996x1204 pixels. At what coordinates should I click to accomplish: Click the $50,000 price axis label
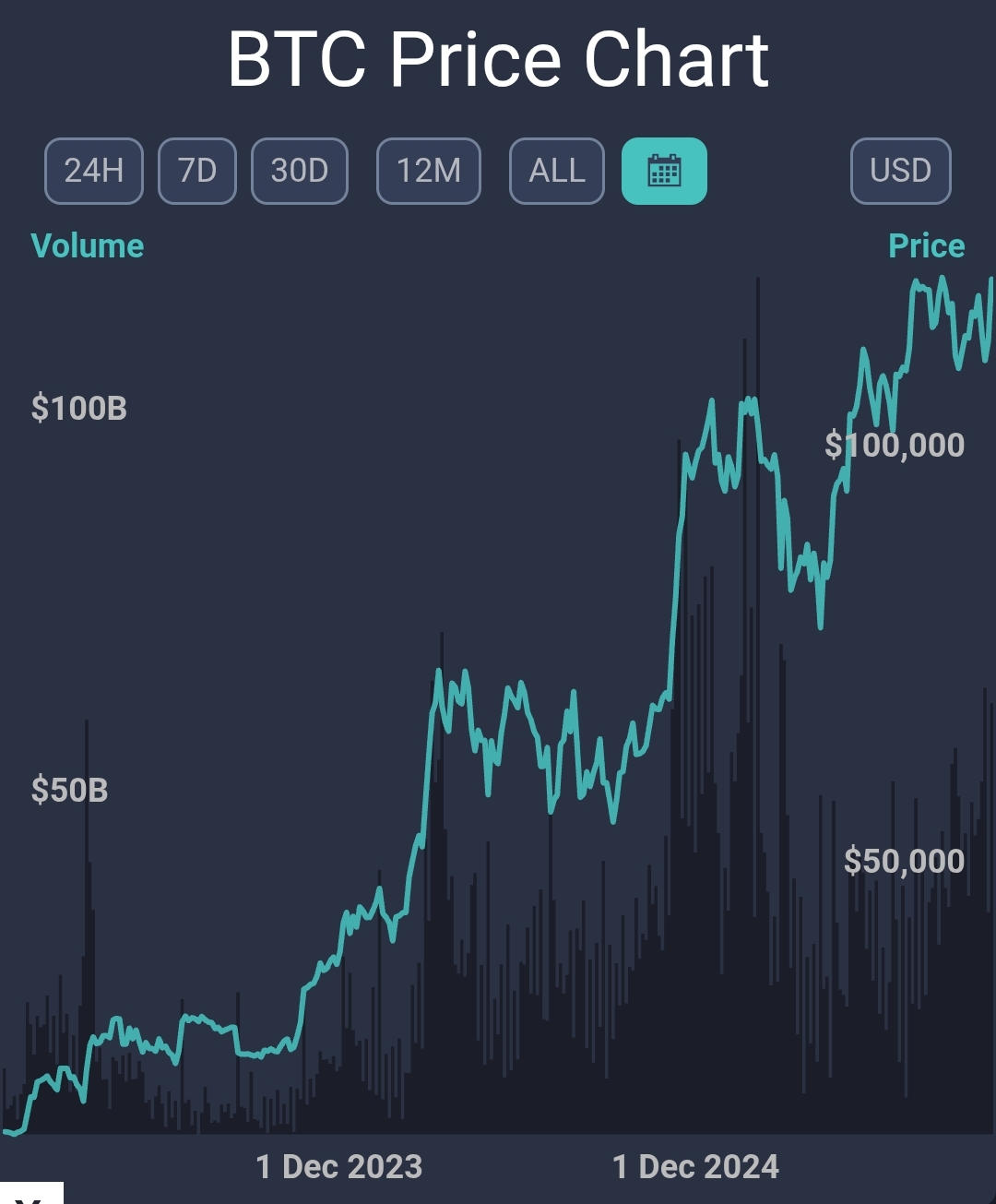pyautogui.click(x=904, y=861)
